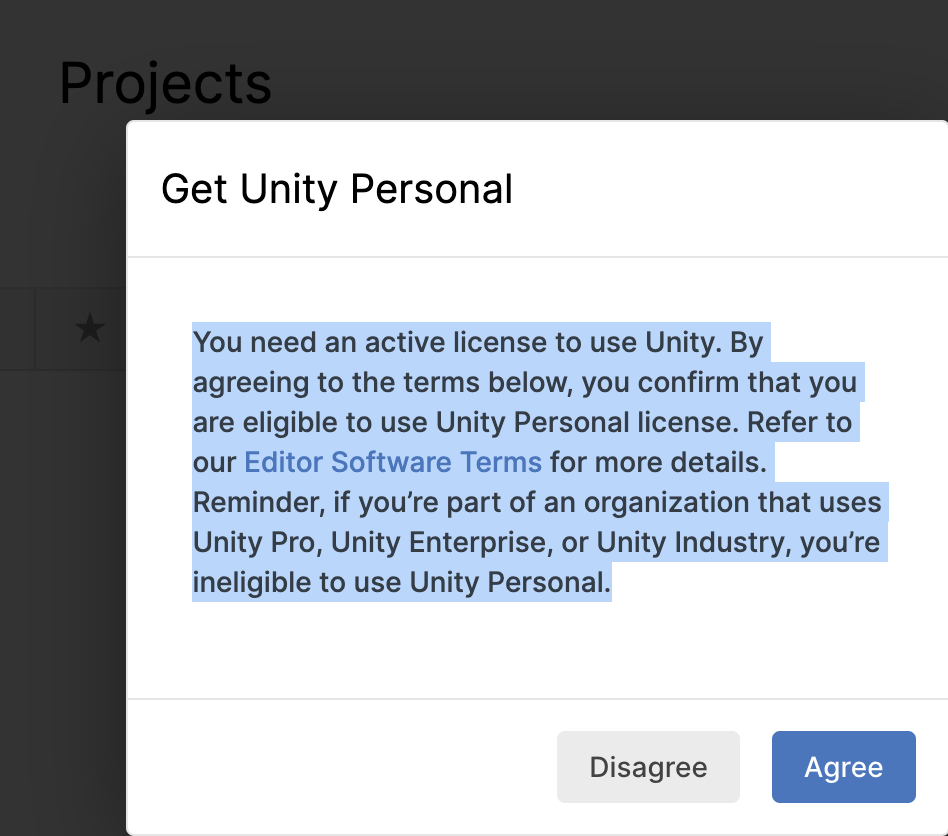This screenshot has width=948, height=836.
Task: Click the "Projects" page heading
Action: (165, 84)
